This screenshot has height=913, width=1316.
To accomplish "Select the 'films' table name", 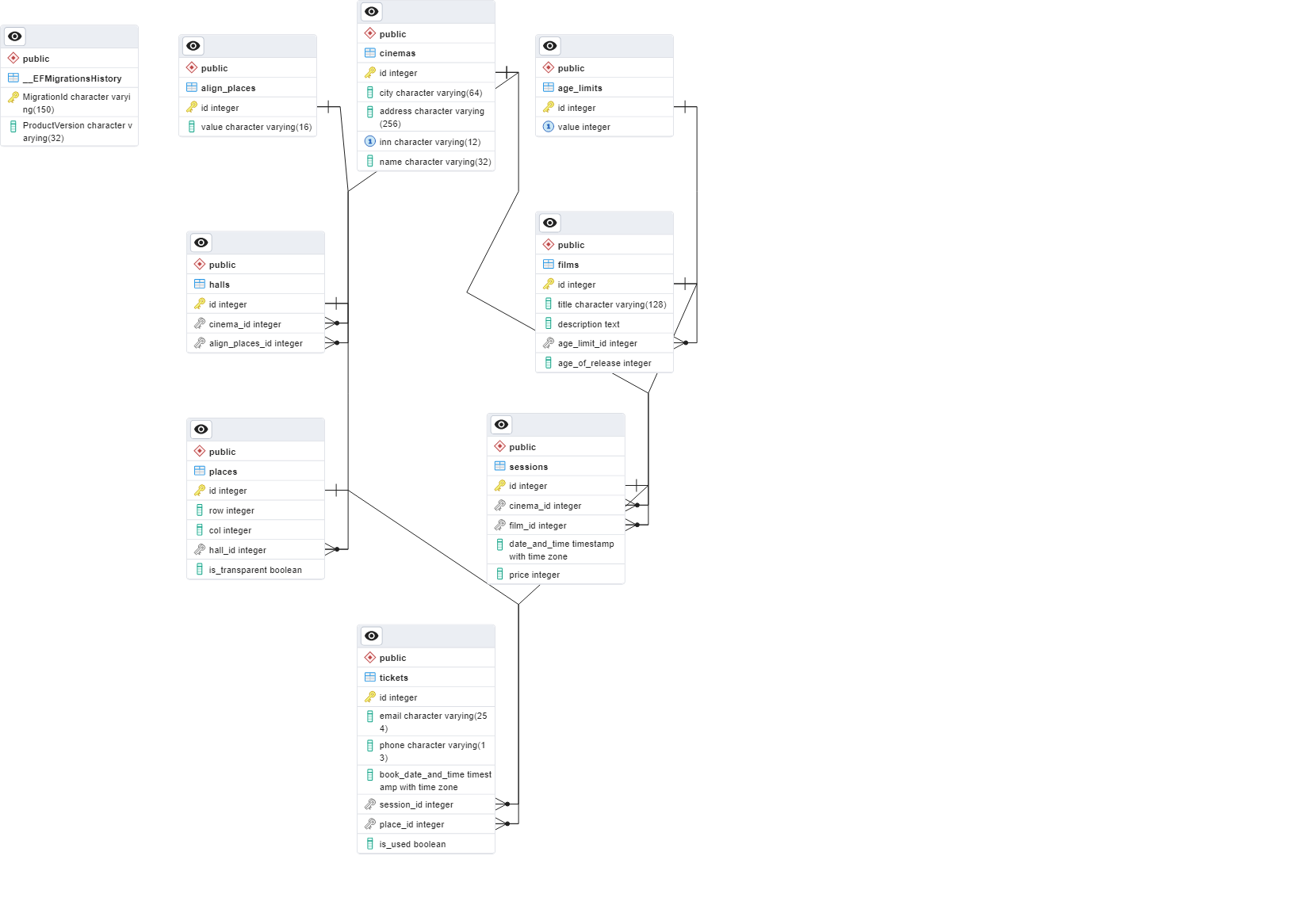I will pyautogui.click(x=568, y=265).
